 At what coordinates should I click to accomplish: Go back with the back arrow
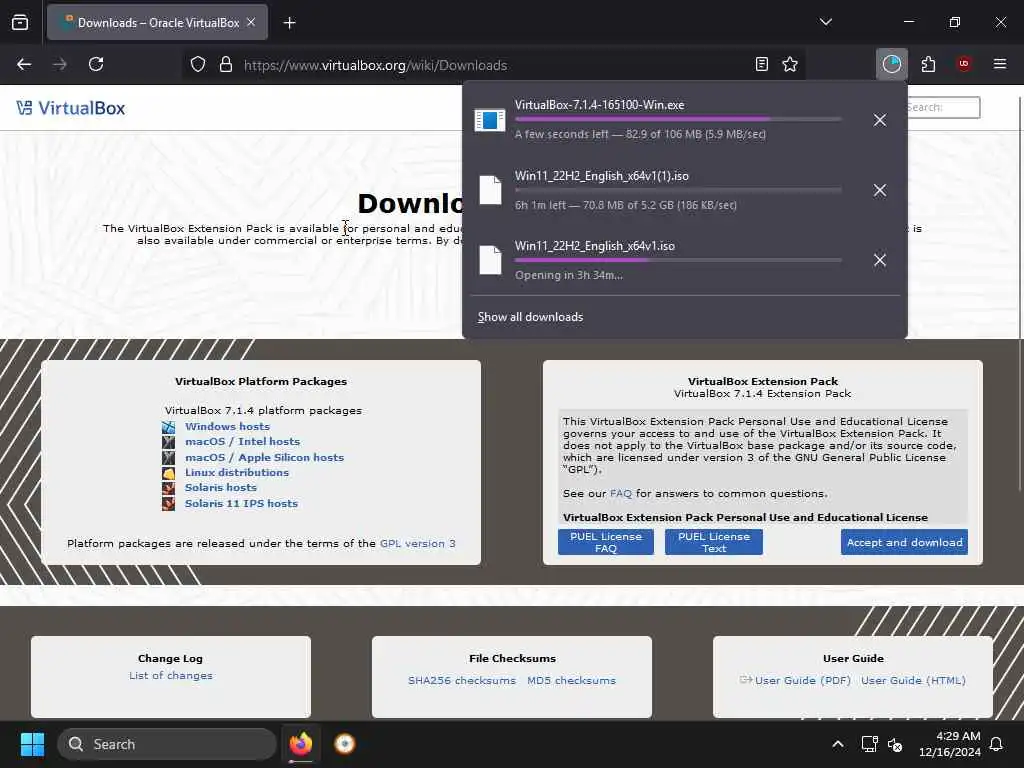(x=24, y=65)
